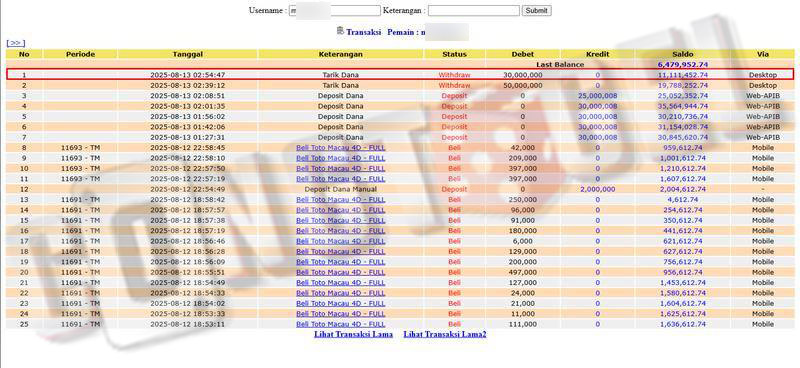The image size is (800, 368).
Task: Click the Transaksi document icon
Action: pos(340,31)
